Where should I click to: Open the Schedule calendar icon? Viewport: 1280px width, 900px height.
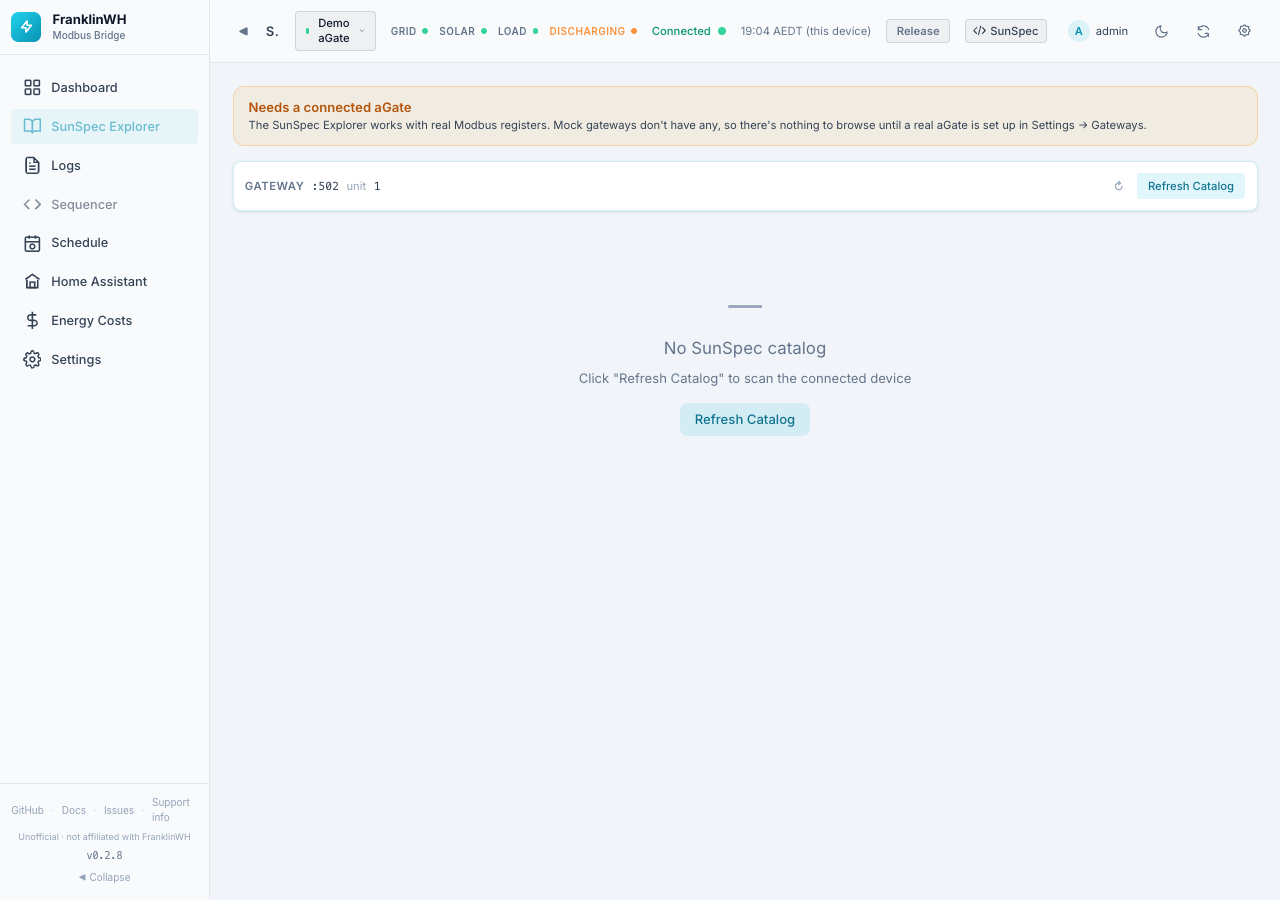[32, 243]
